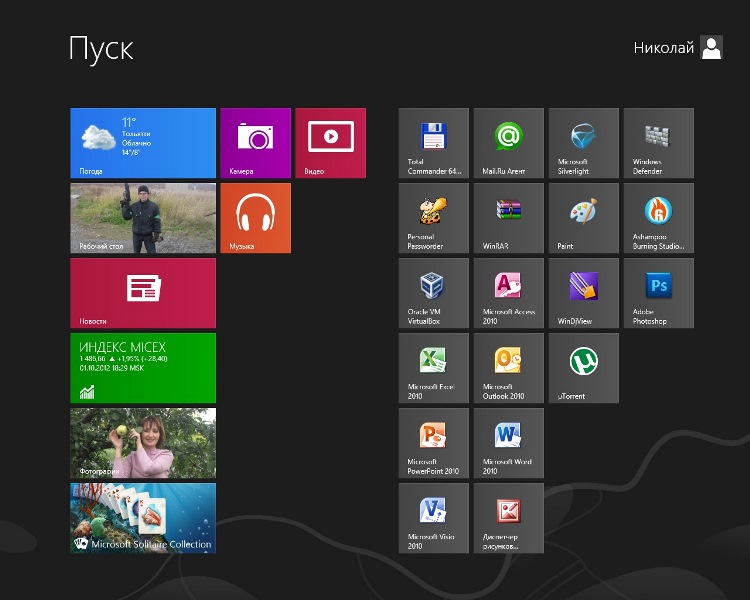Open the MICEX index finance tile
The height and width of the screenshot is (600, 750).
(x=143, y=368)
